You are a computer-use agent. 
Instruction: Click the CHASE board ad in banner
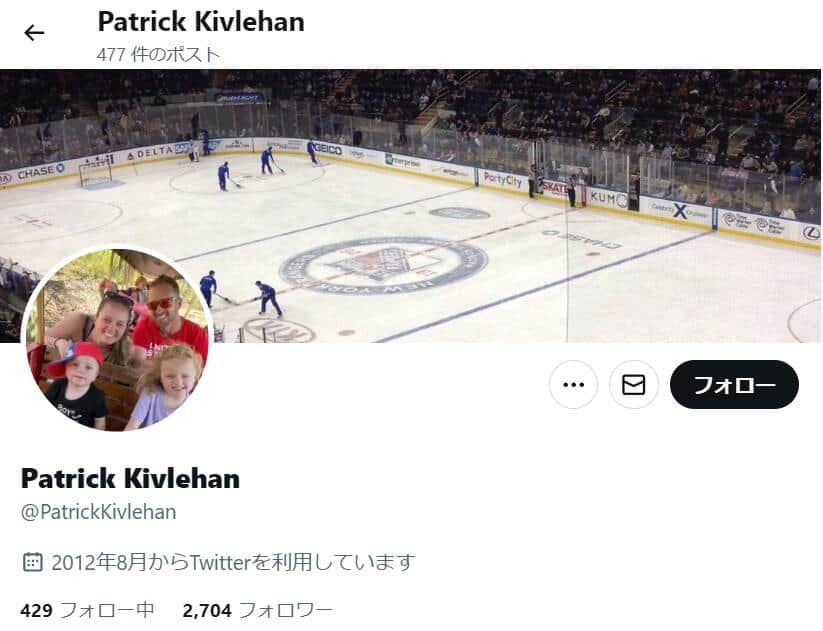[x=40, y=171]
